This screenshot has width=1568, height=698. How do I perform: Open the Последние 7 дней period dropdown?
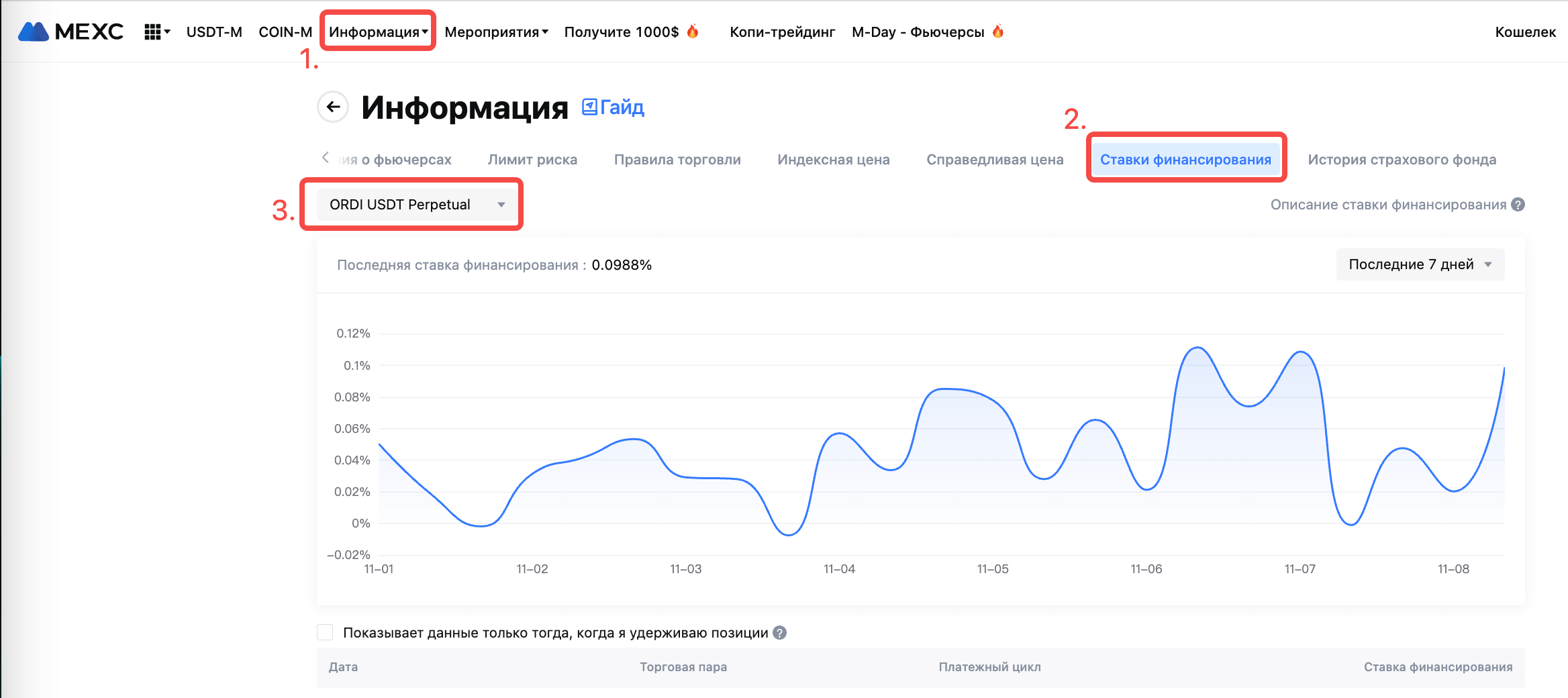1420,264
